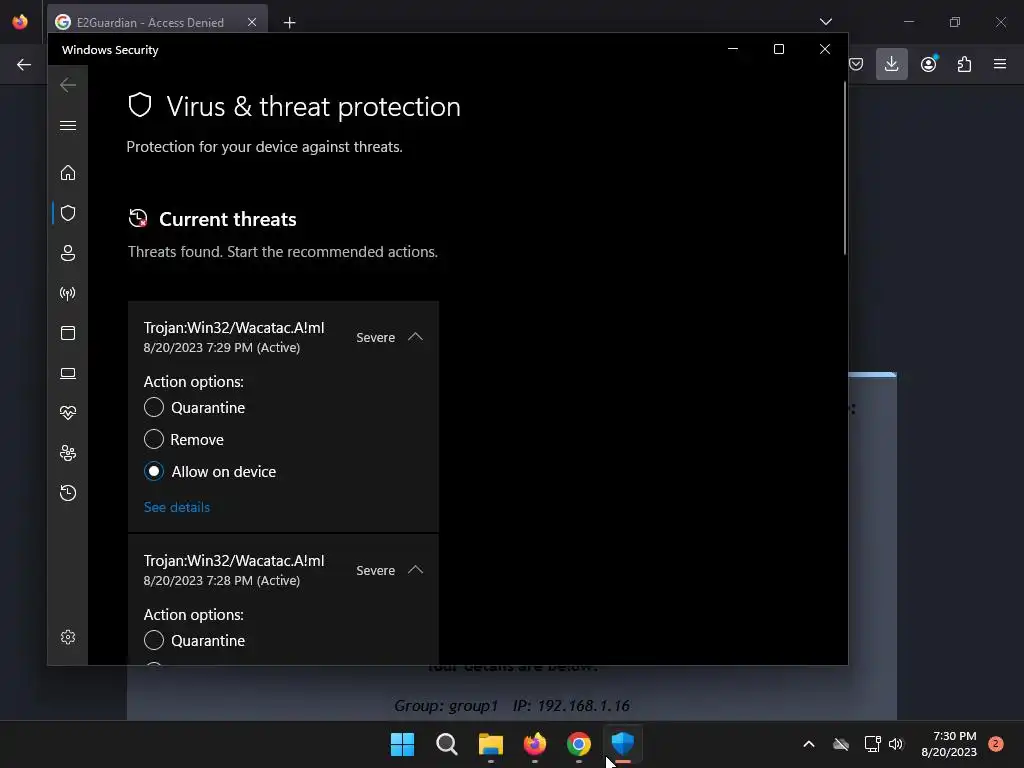Open Firefox extensions icon

pyautogui.click(x=964, y=64)
